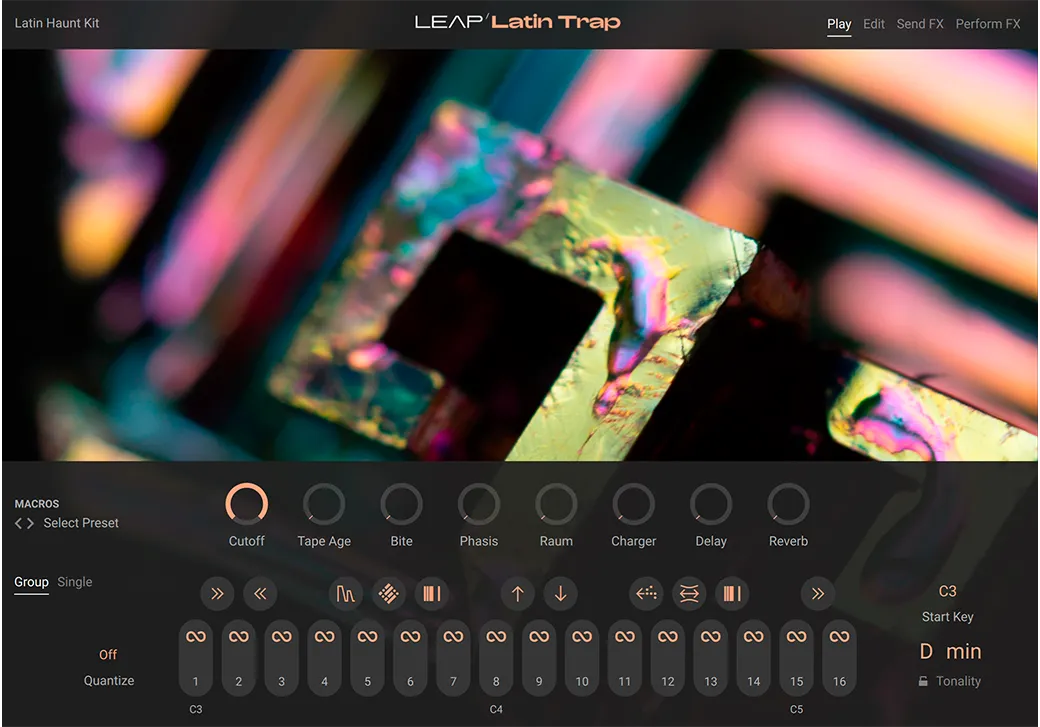Click the envelope shape icon above pad 4
This screenshot has height=727, width=1040.
(x=346, y=594)
